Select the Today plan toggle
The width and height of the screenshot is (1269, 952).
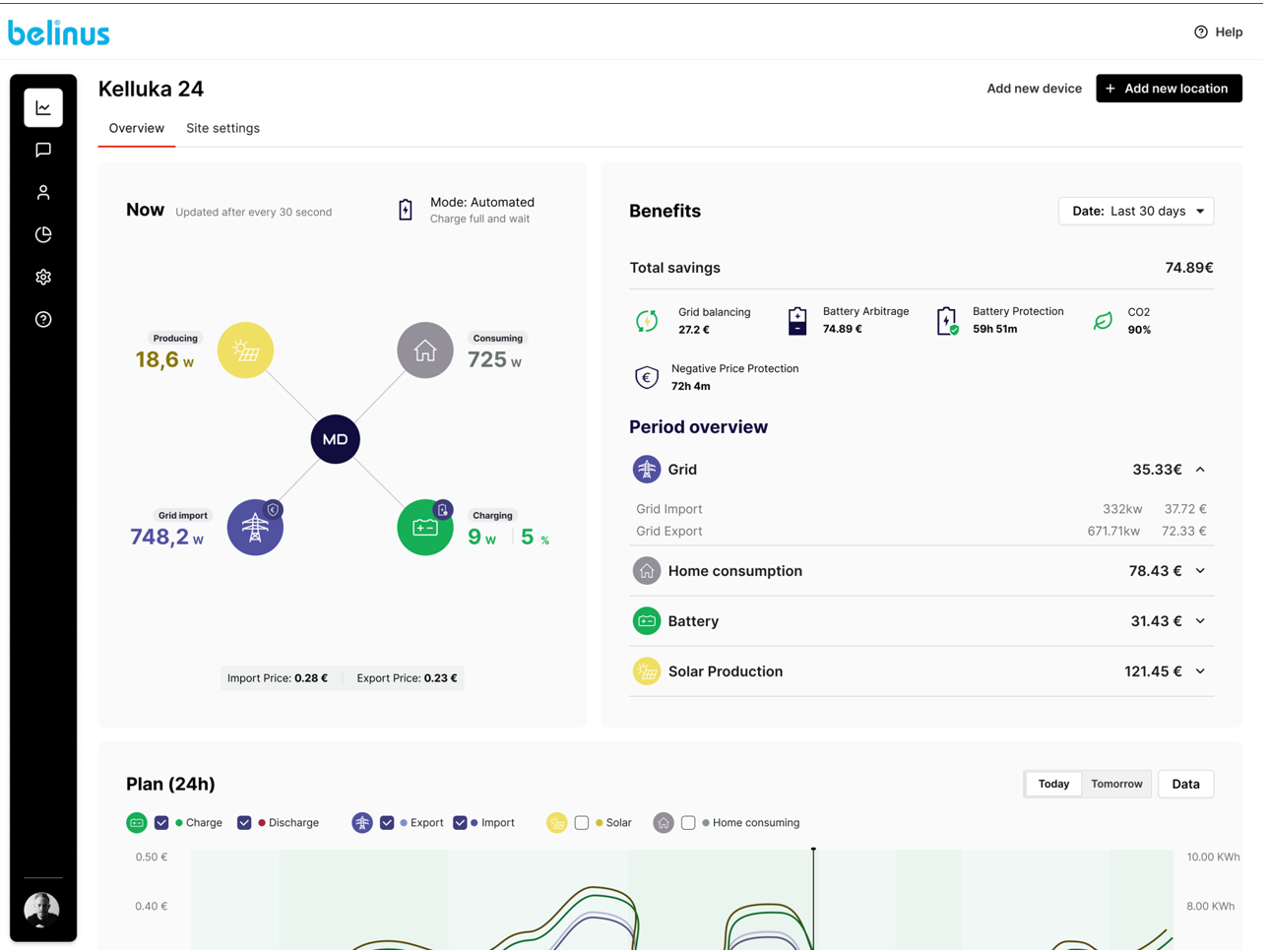(1053, 785)
